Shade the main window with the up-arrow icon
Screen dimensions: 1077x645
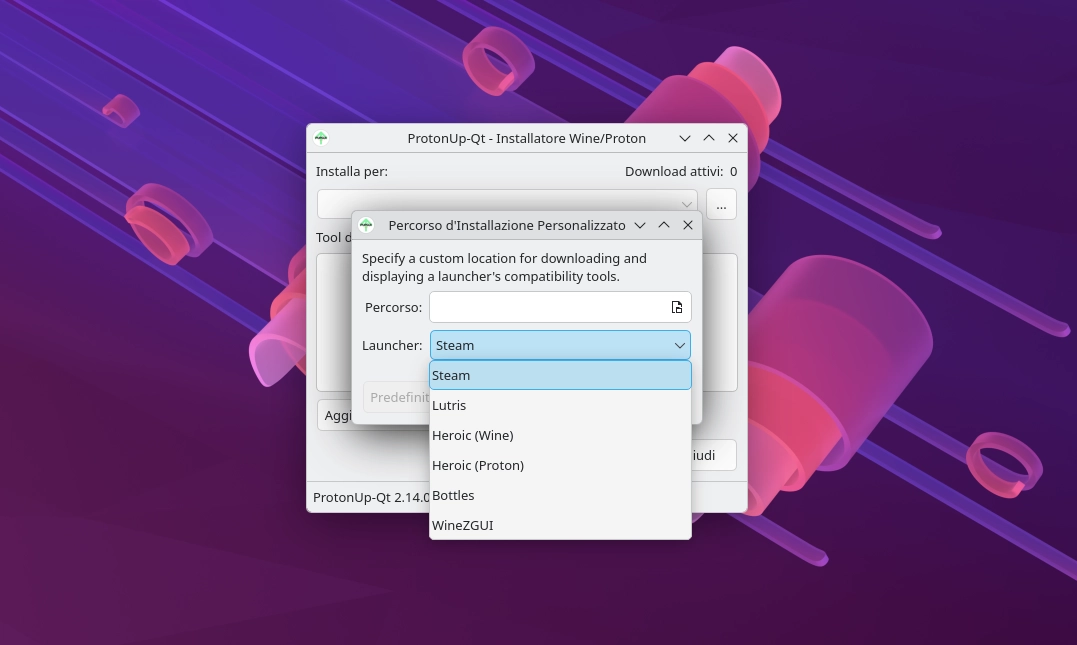708,138
